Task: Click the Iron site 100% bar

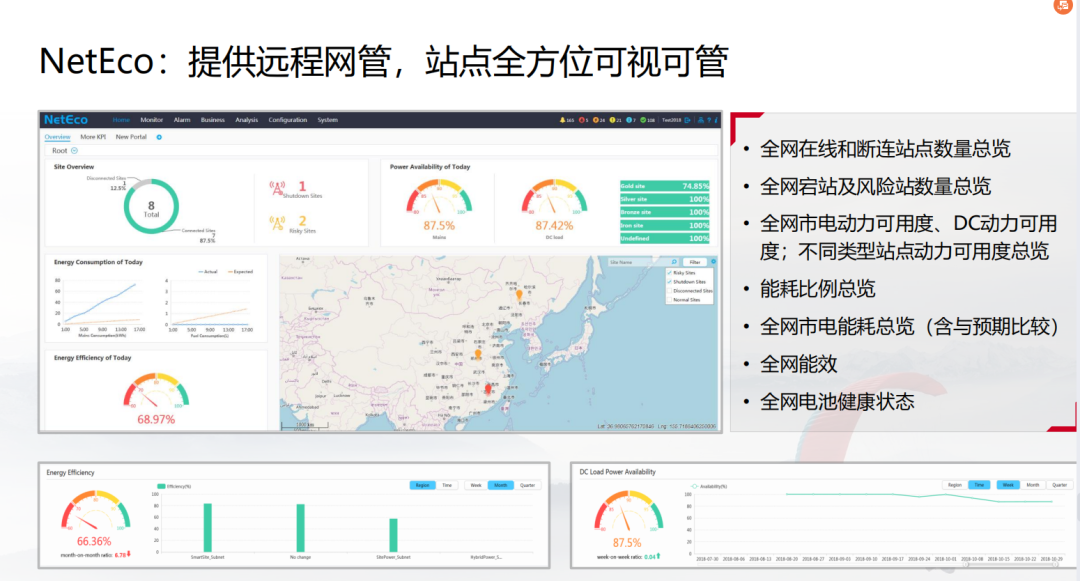Action: (665, 225)
